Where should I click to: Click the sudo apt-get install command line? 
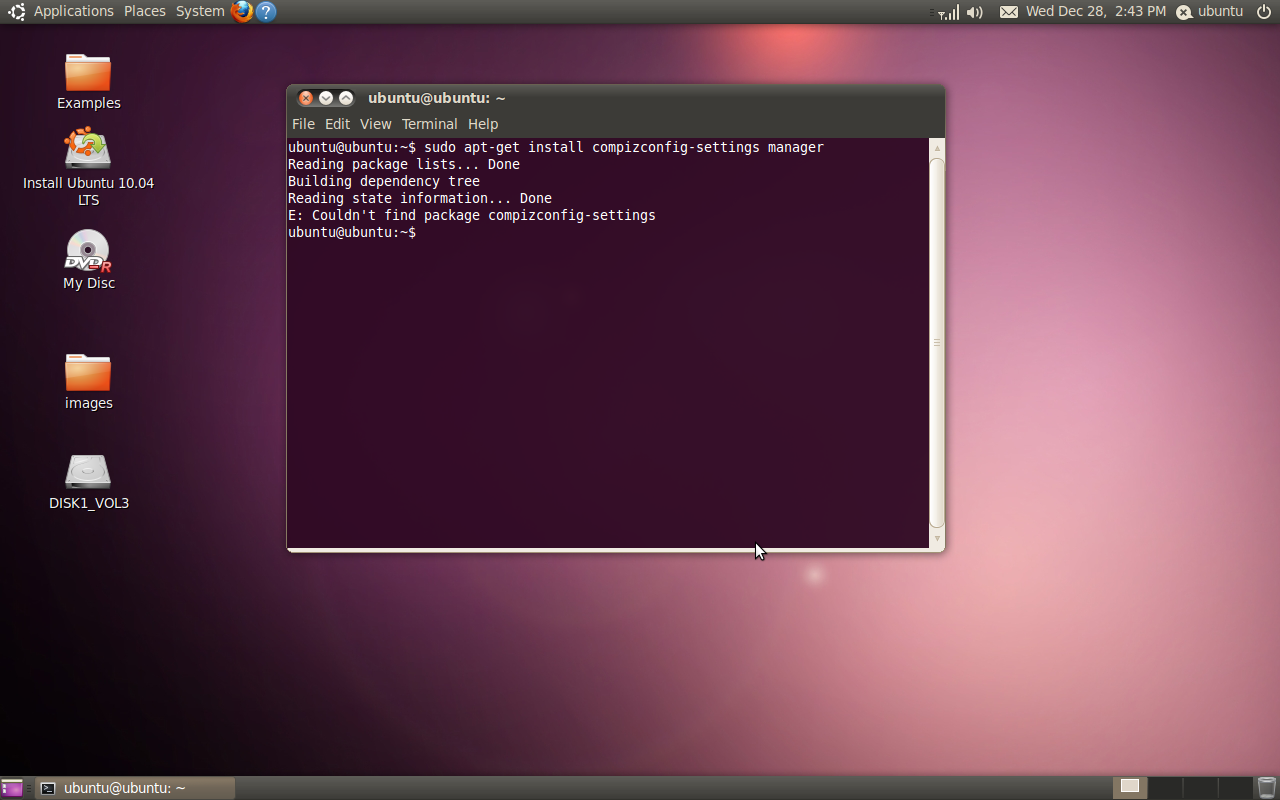tap(556, 147)
